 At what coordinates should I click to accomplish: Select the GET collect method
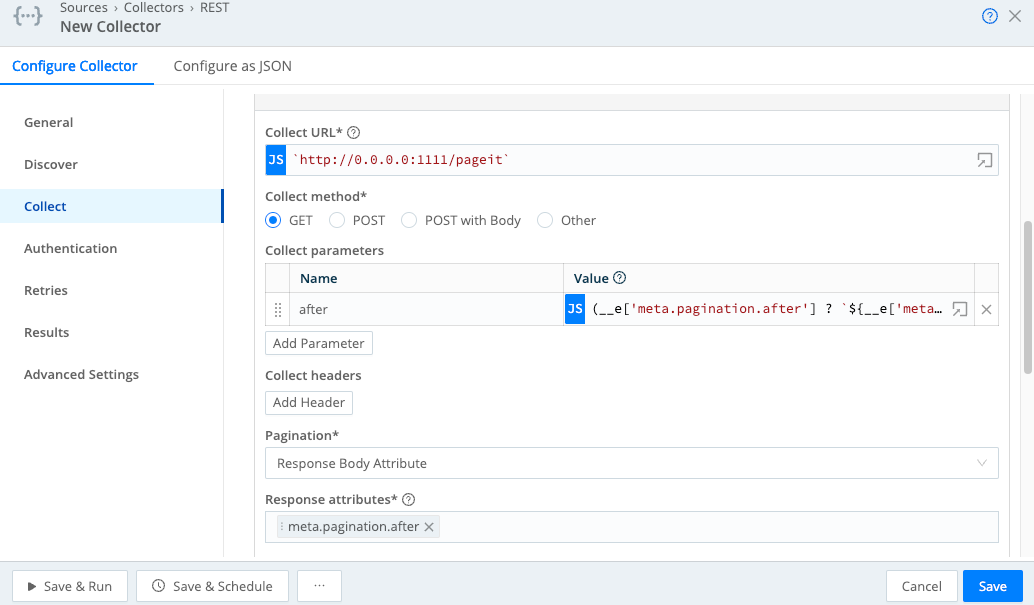[273, 220]
